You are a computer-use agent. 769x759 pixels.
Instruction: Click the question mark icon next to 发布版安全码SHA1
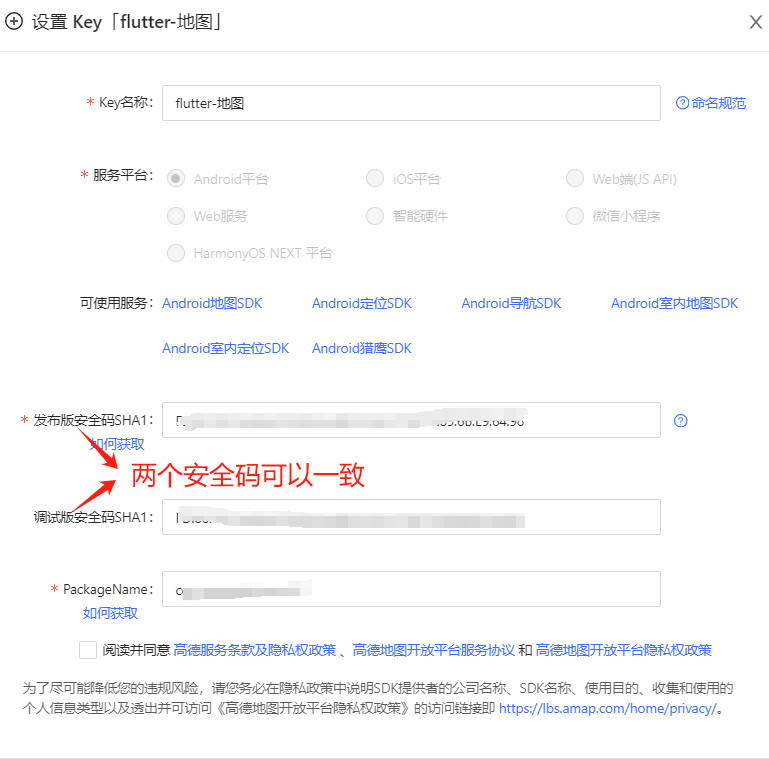pos(681,421)
